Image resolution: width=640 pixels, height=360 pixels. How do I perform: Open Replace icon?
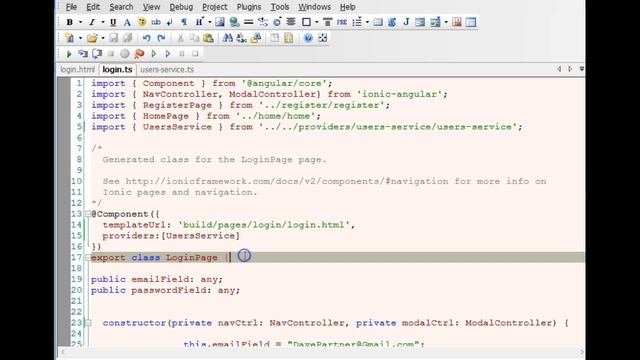(242, 38)
